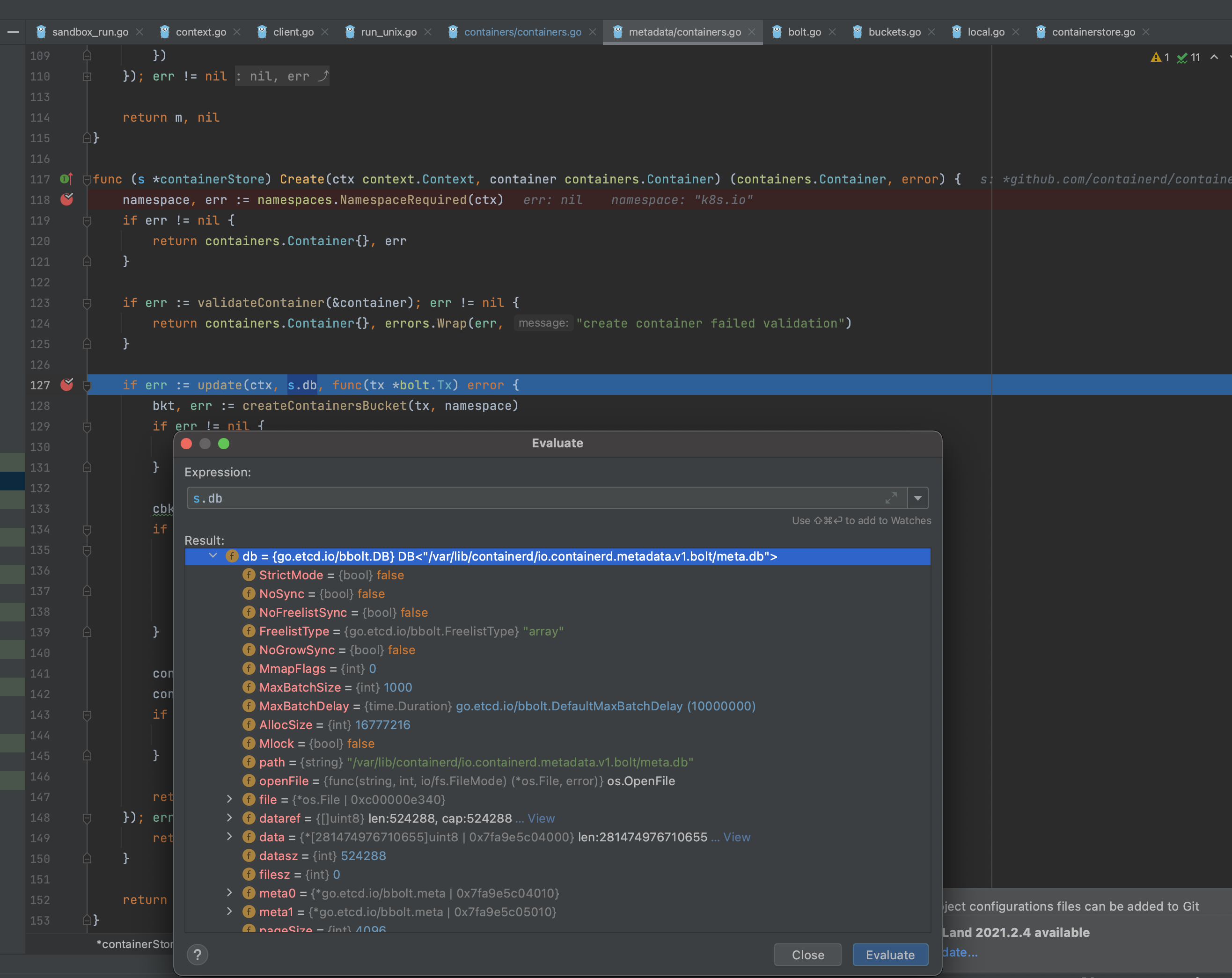1232x978 pixels.
Task: Expand the meta0 field node
Action: [x=229, y=893]
